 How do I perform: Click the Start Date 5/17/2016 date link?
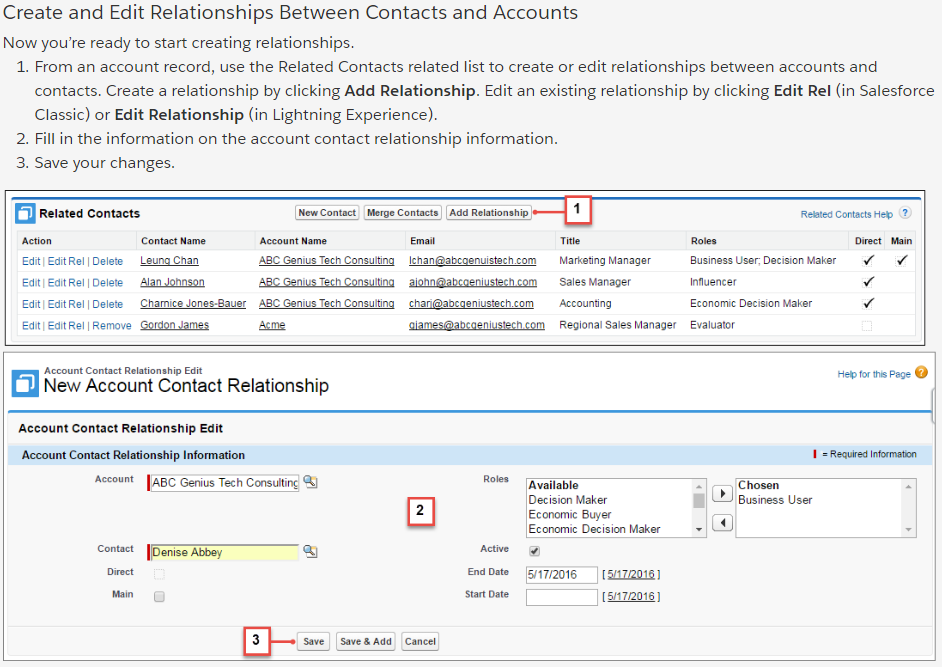click(630, 597)
